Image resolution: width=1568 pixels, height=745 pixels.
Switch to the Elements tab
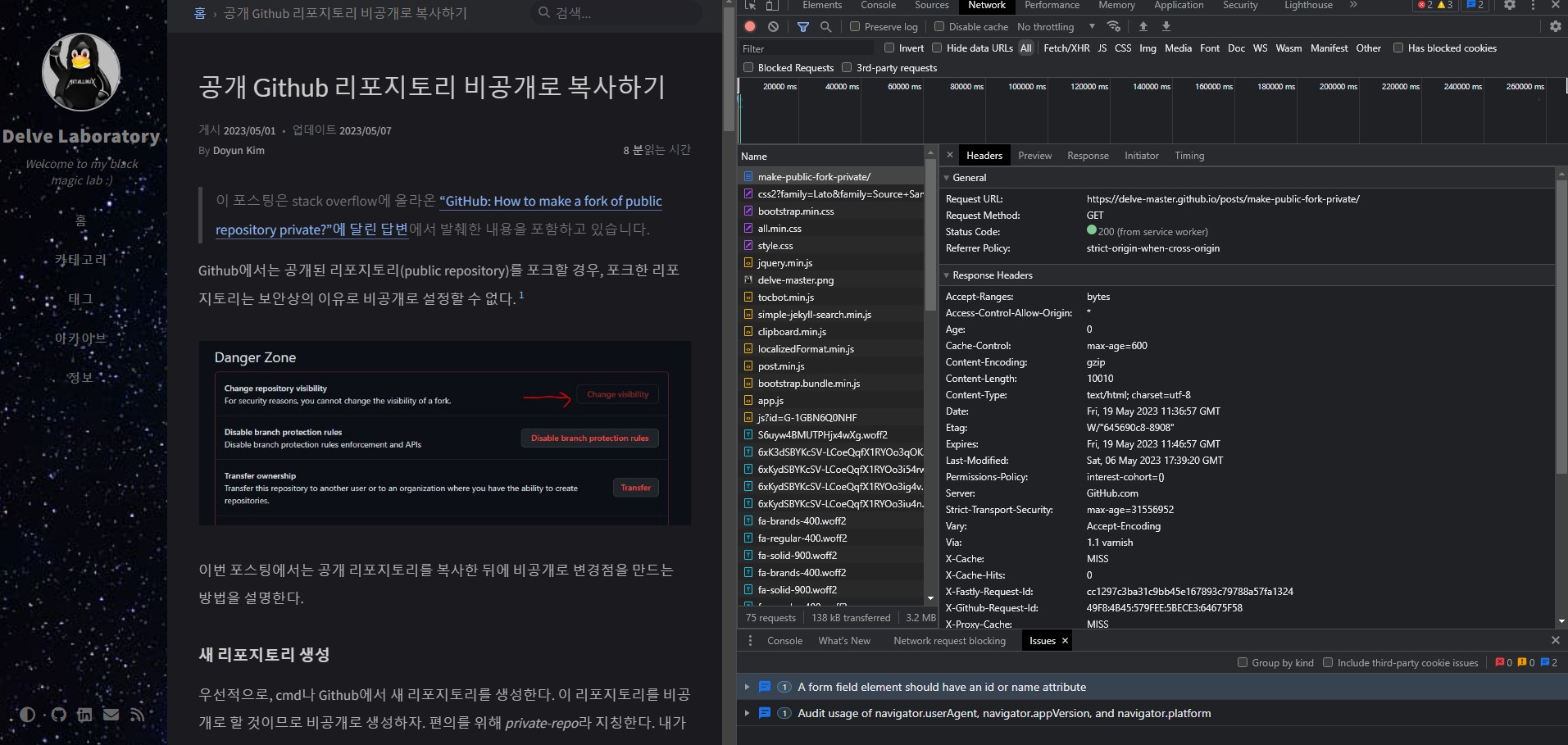click(x=822, y=5)
